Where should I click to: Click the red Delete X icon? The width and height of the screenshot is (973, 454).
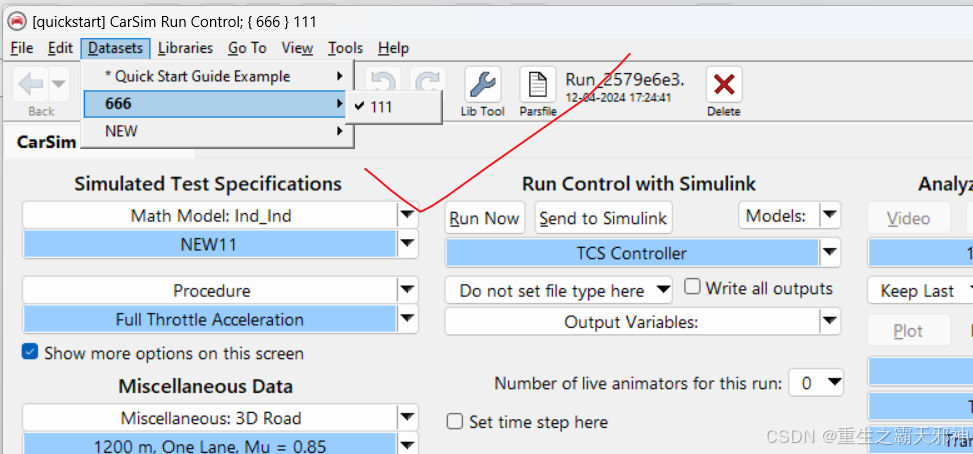[x=724, y=84]
